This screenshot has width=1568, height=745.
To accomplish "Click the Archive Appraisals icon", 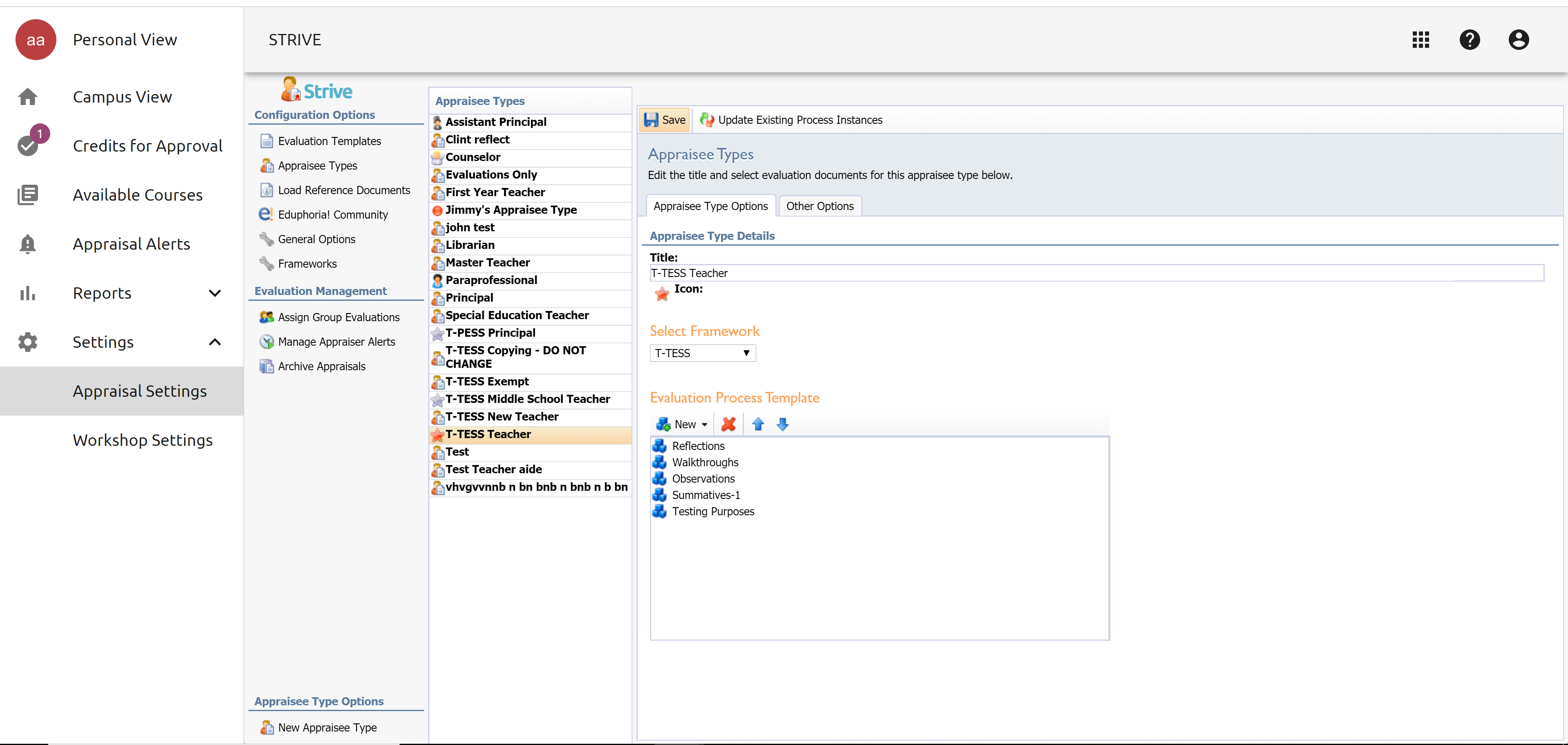I will pyautogui.click(x=267, y=367).
